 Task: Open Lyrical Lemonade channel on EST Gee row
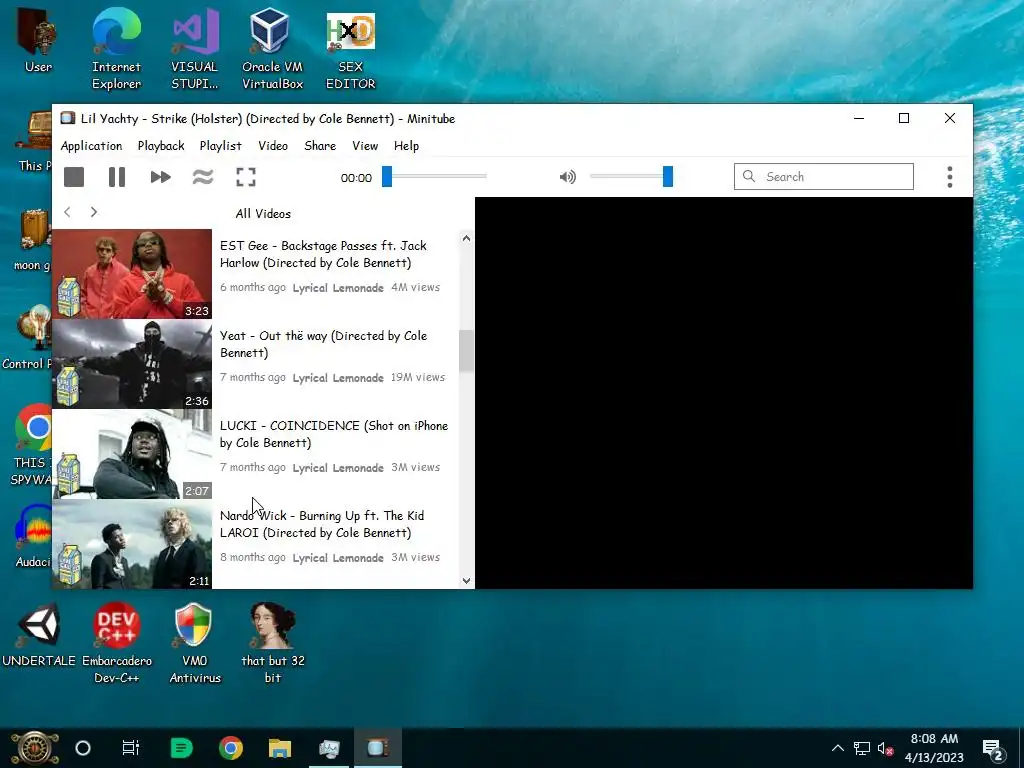click(x=338, y=287)
